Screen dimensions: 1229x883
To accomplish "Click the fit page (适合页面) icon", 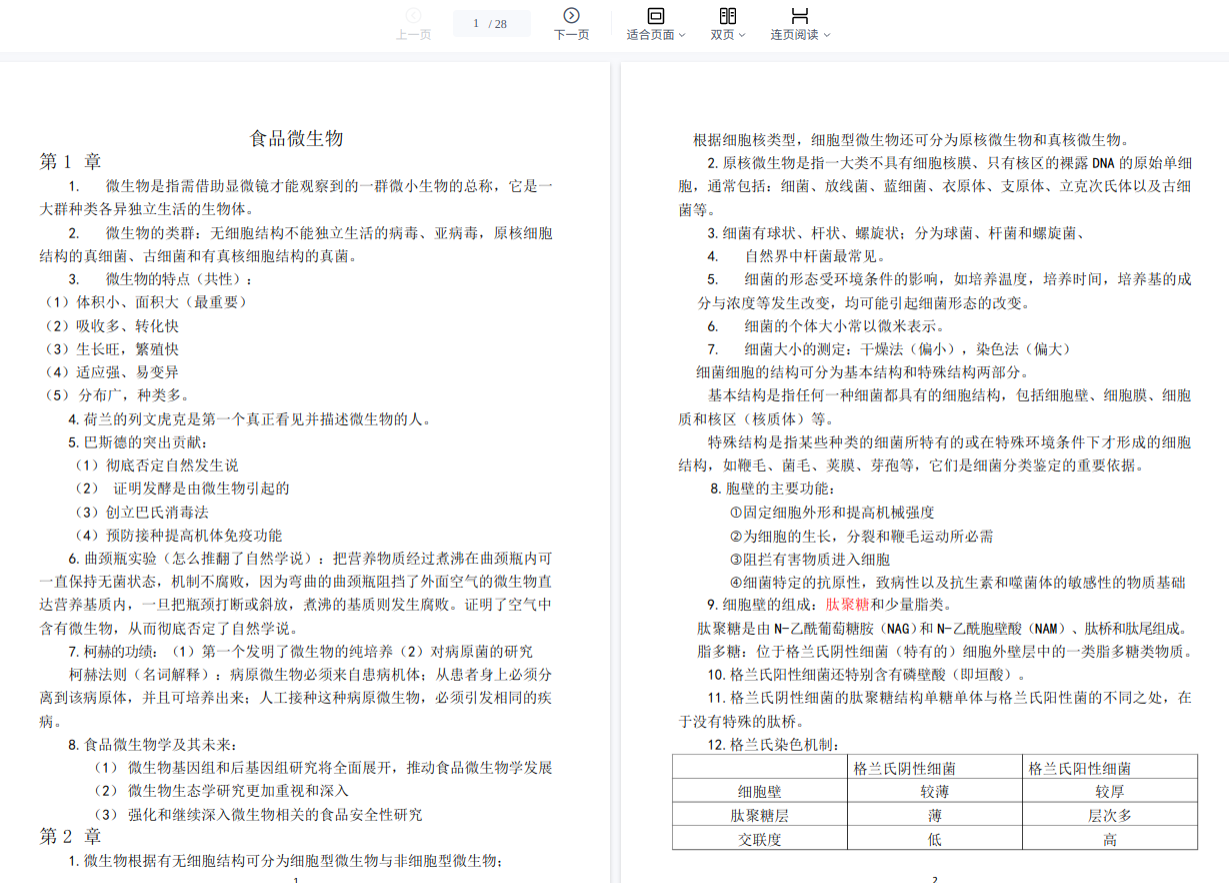I will [x=656, y=15].
